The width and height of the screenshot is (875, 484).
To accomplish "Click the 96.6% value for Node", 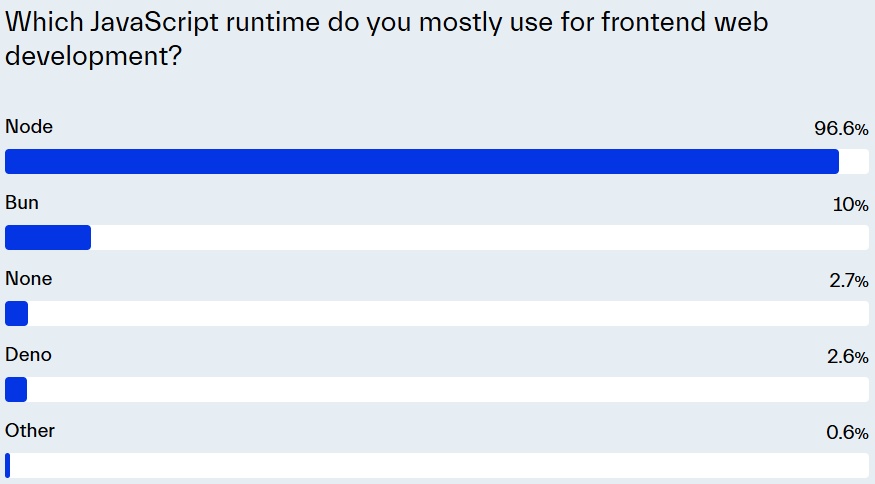I will point(841,129).
